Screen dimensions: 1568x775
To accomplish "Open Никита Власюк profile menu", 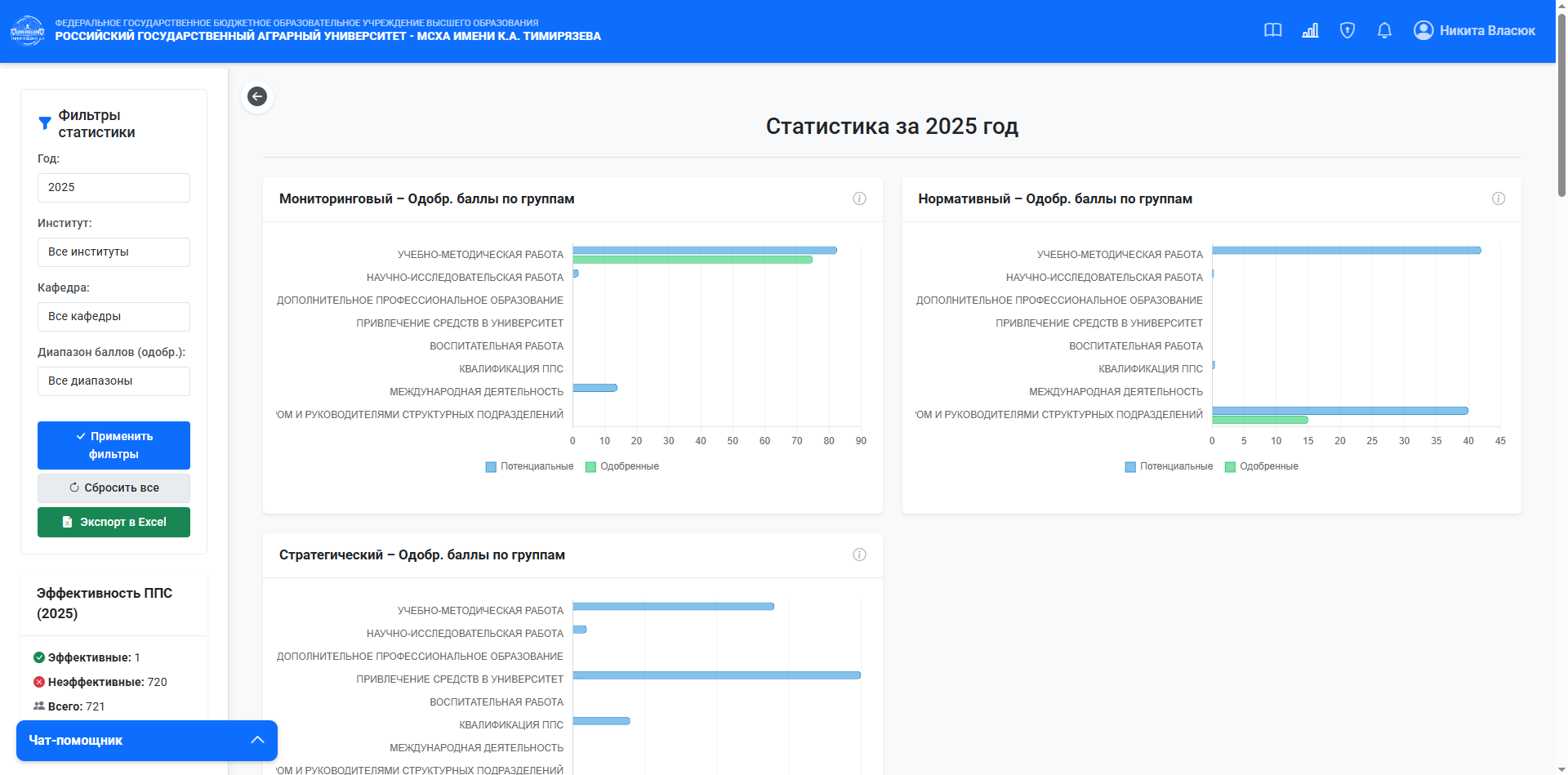I will click(x=1474, y=30).
